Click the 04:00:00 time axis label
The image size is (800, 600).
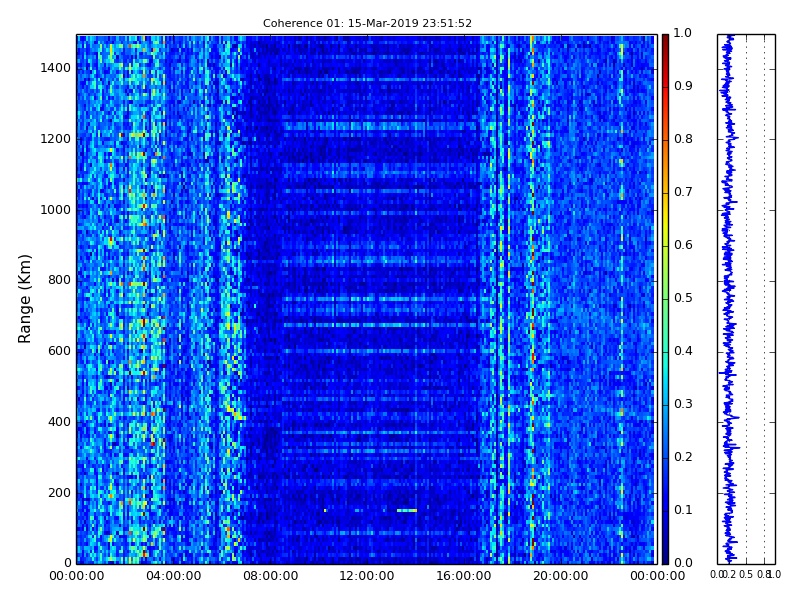173,577
